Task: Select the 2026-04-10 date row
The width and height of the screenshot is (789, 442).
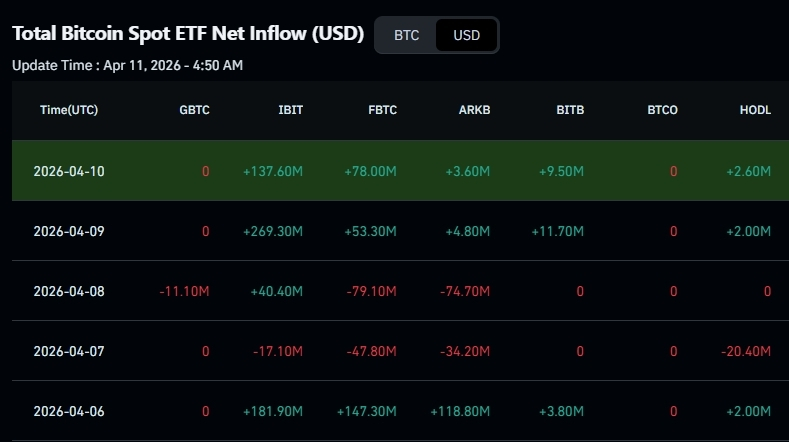Action: click(69, 171)
